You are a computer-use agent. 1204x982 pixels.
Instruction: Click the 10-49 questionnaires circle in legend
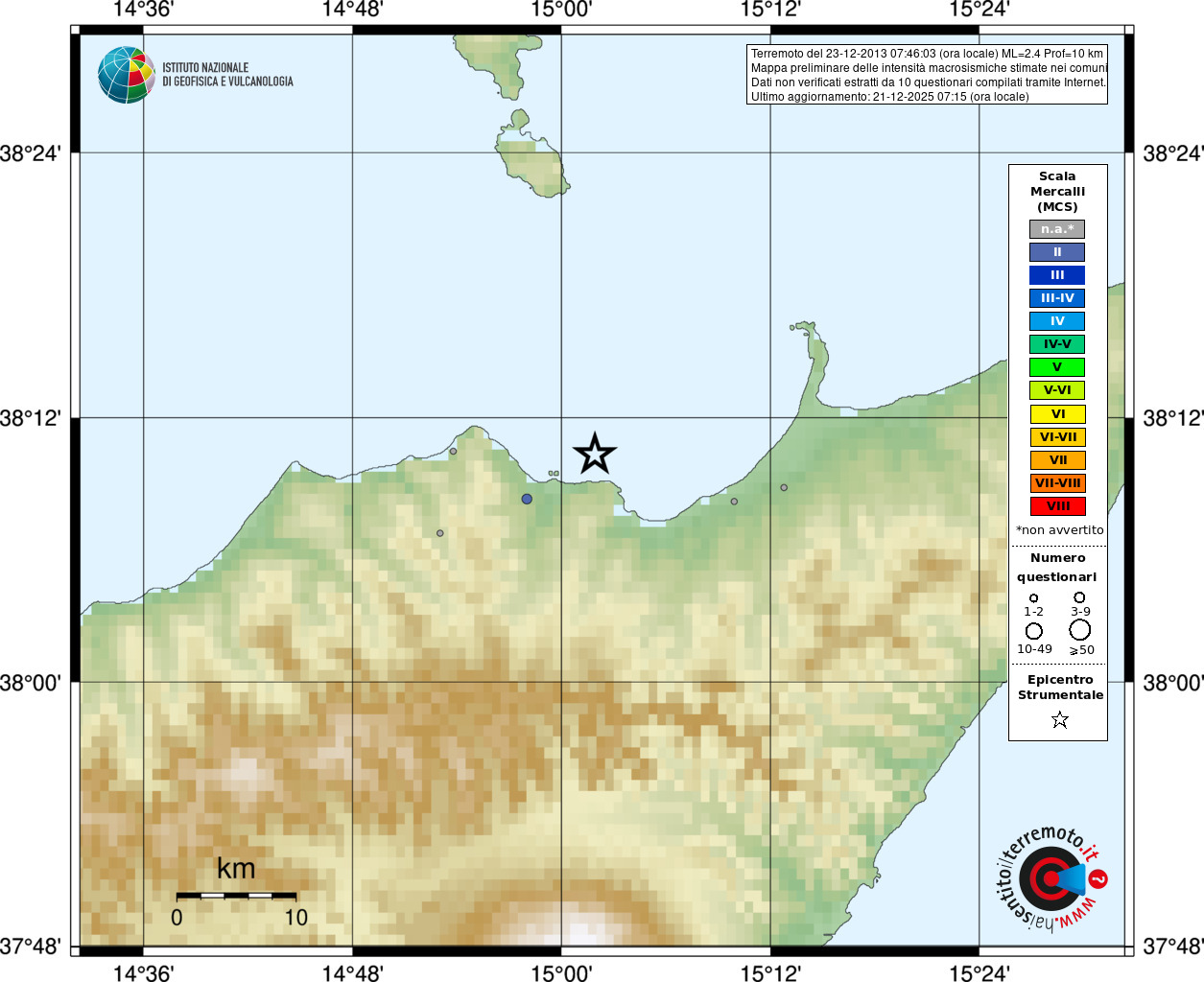[1034, 631]
